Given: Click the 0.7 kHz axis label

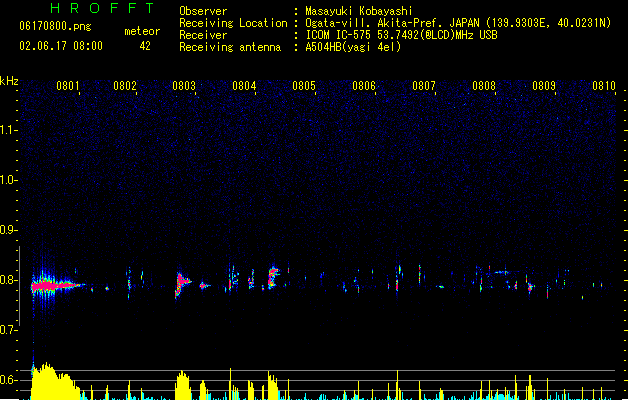Looking at the screenshot, I should (x=8, y=330).
